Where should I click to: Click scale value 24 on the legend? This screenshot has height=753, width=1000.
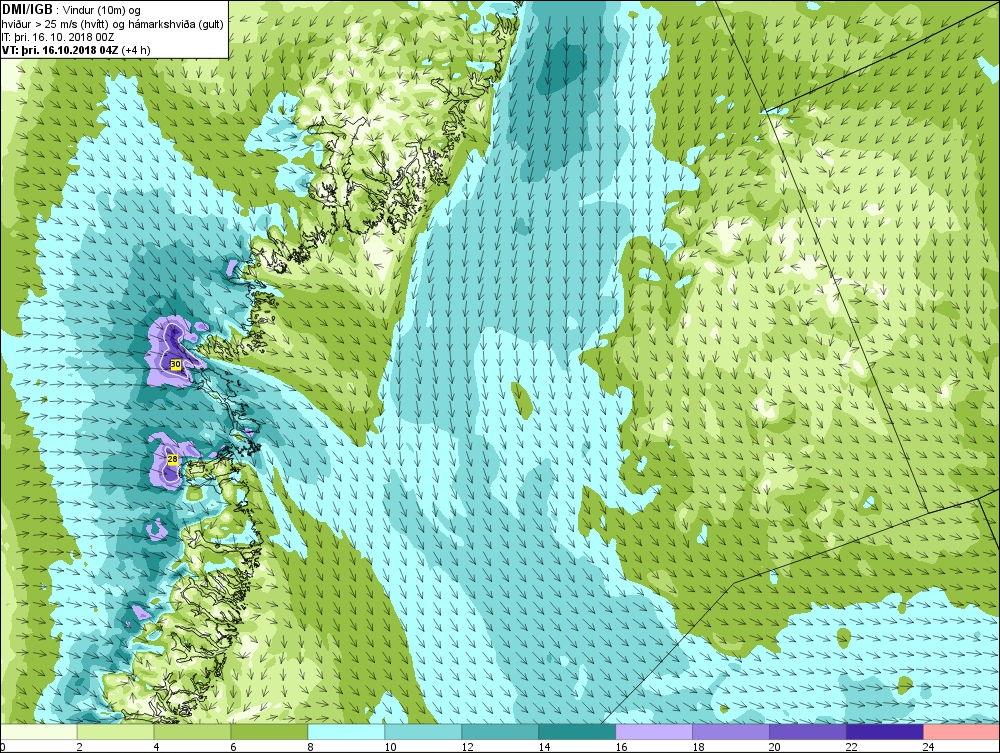[x=929, y=747]
